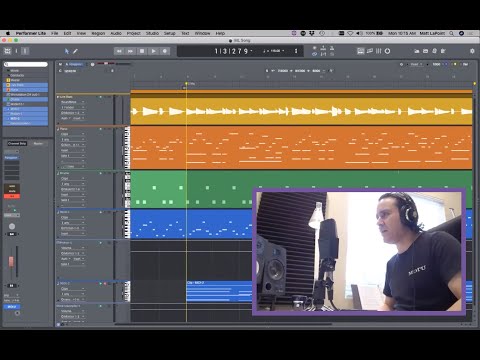Open the tempo dropdown in the counter display
Screen dimensions: 480x360
273,51
